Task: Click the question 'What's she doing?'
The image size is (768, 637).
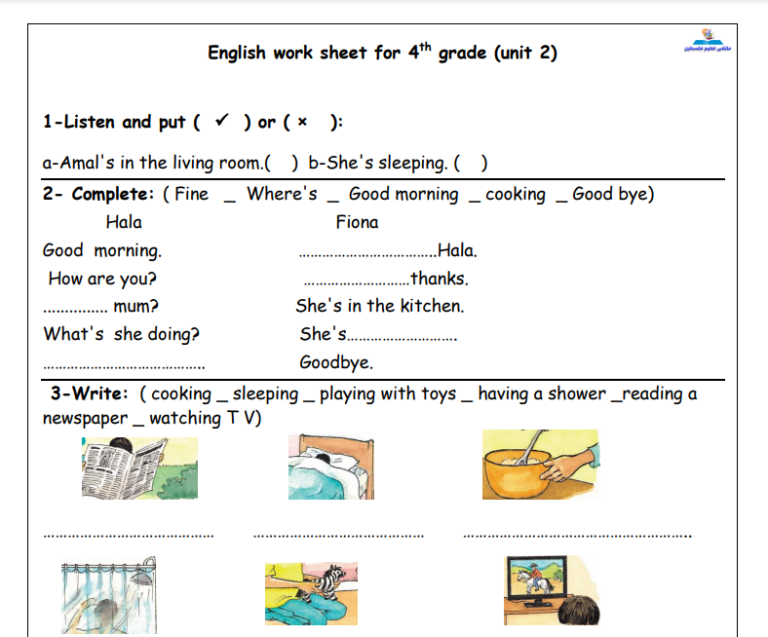Action: 121,334
